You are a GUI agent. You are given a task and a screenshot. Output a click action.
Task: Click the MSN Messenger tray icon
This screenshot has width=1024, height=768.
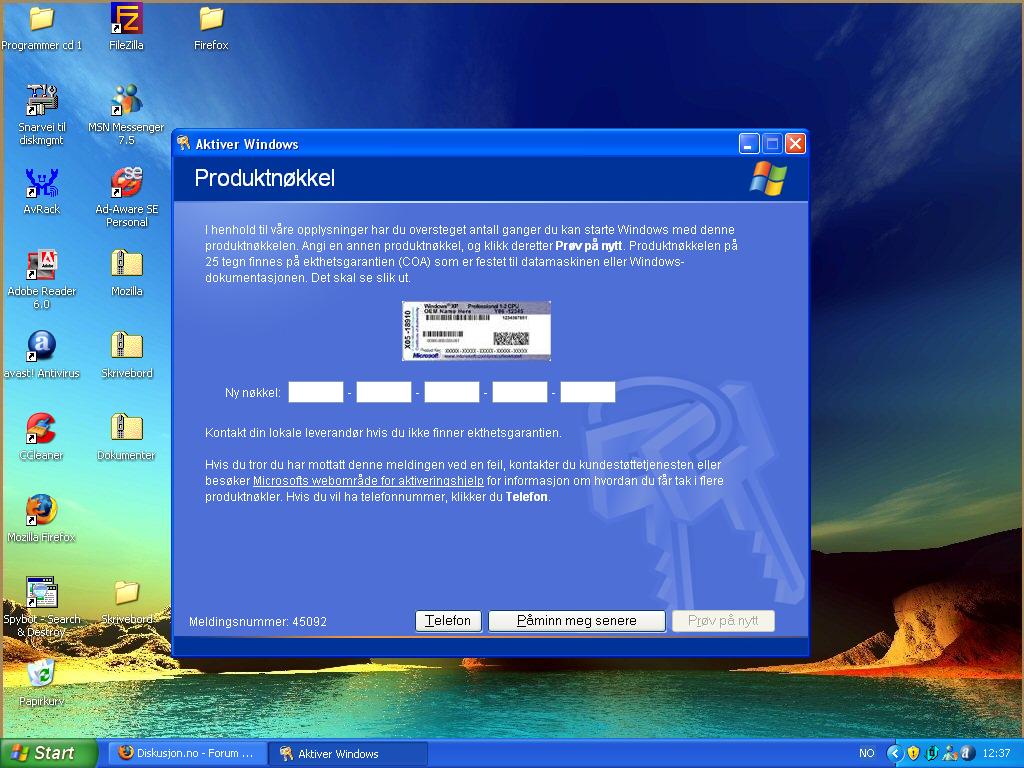949,753
